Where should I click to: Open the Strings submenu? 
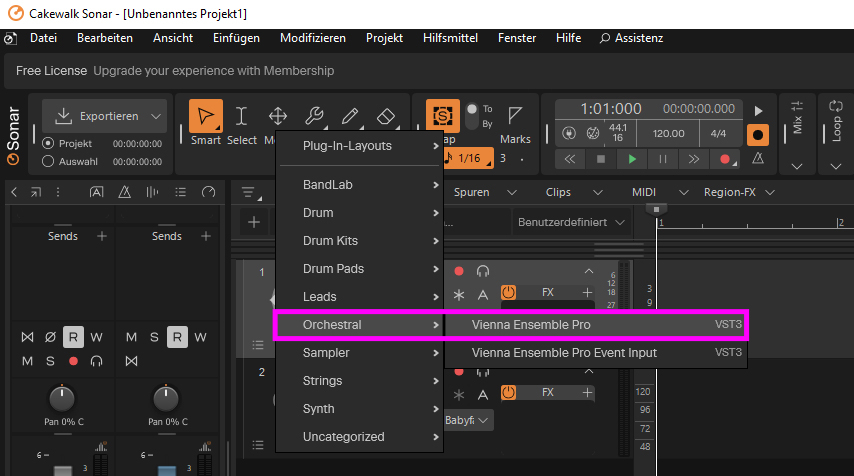(359, 381)
